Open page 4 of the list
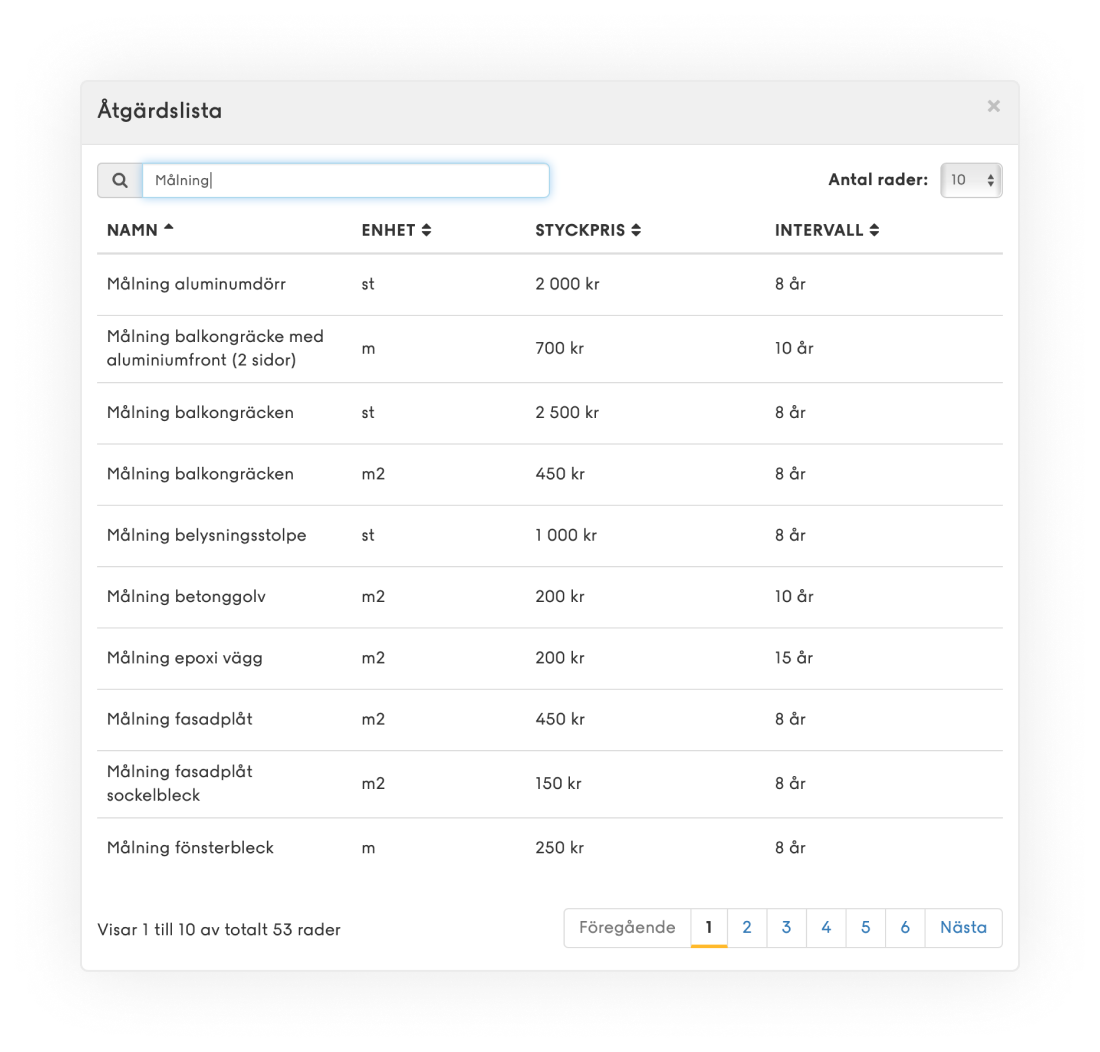Viewport: 1100px width, 1052px height. click(x=826, y=928)
